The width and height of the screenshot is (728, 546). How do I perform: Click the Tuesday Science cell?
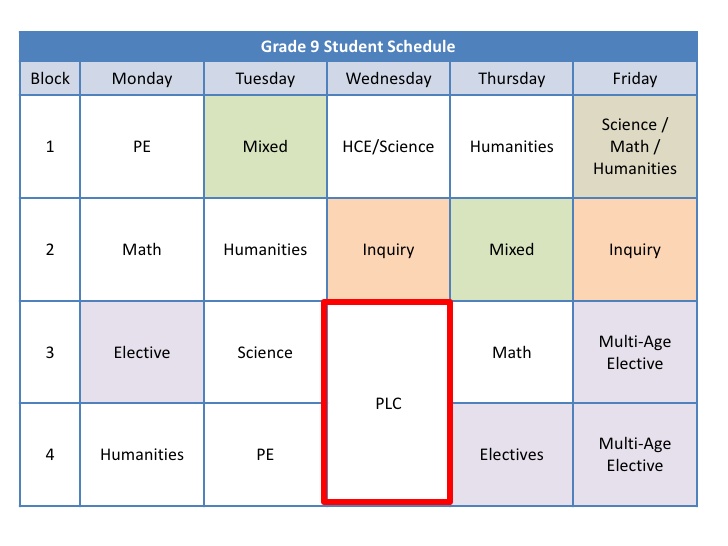[265, 352]
